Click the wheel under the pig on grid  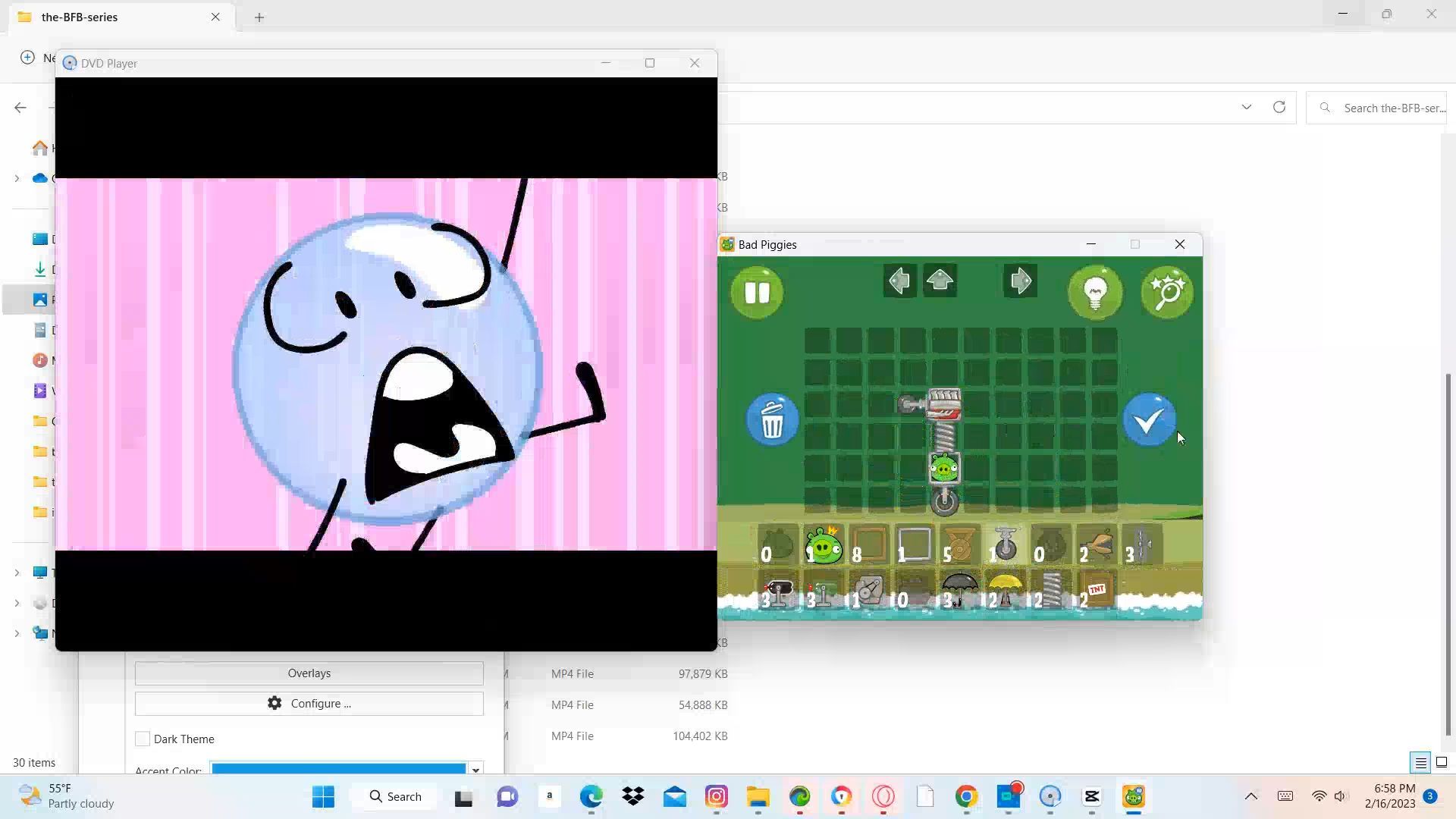(944, 501)
